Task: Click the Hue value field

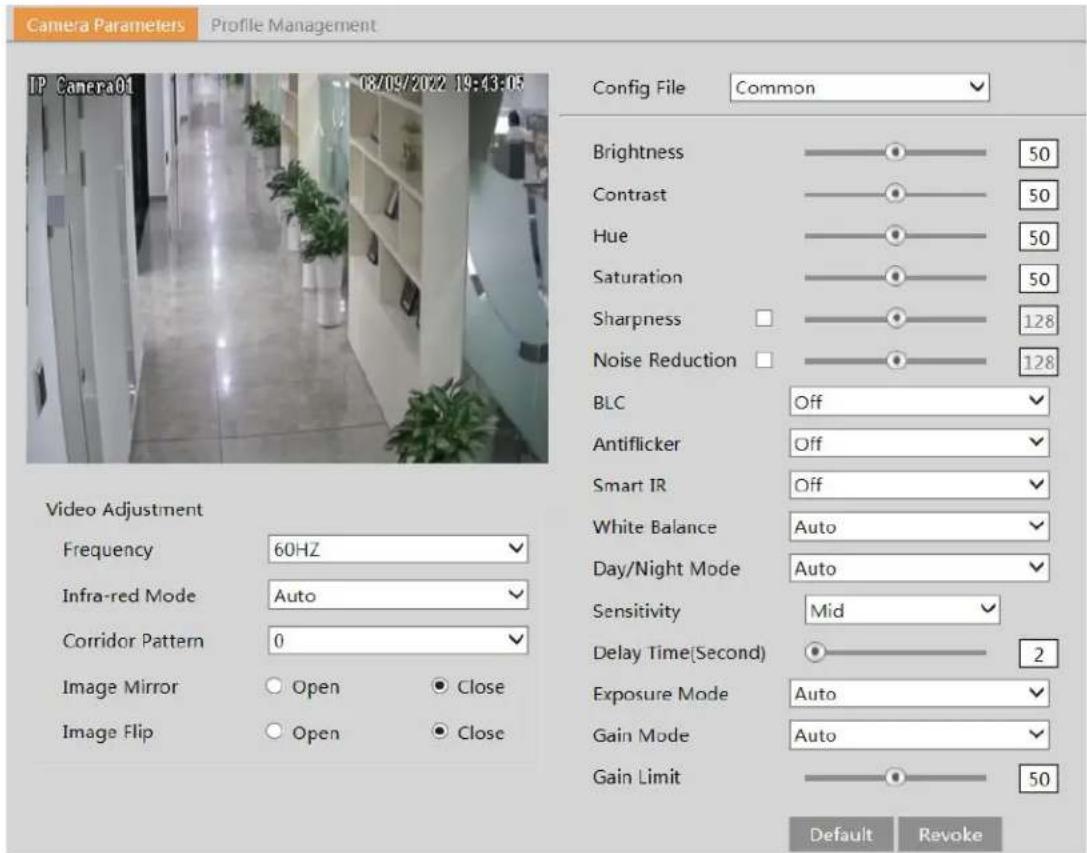Action: pyautogui.click(x=1038, y=237)
